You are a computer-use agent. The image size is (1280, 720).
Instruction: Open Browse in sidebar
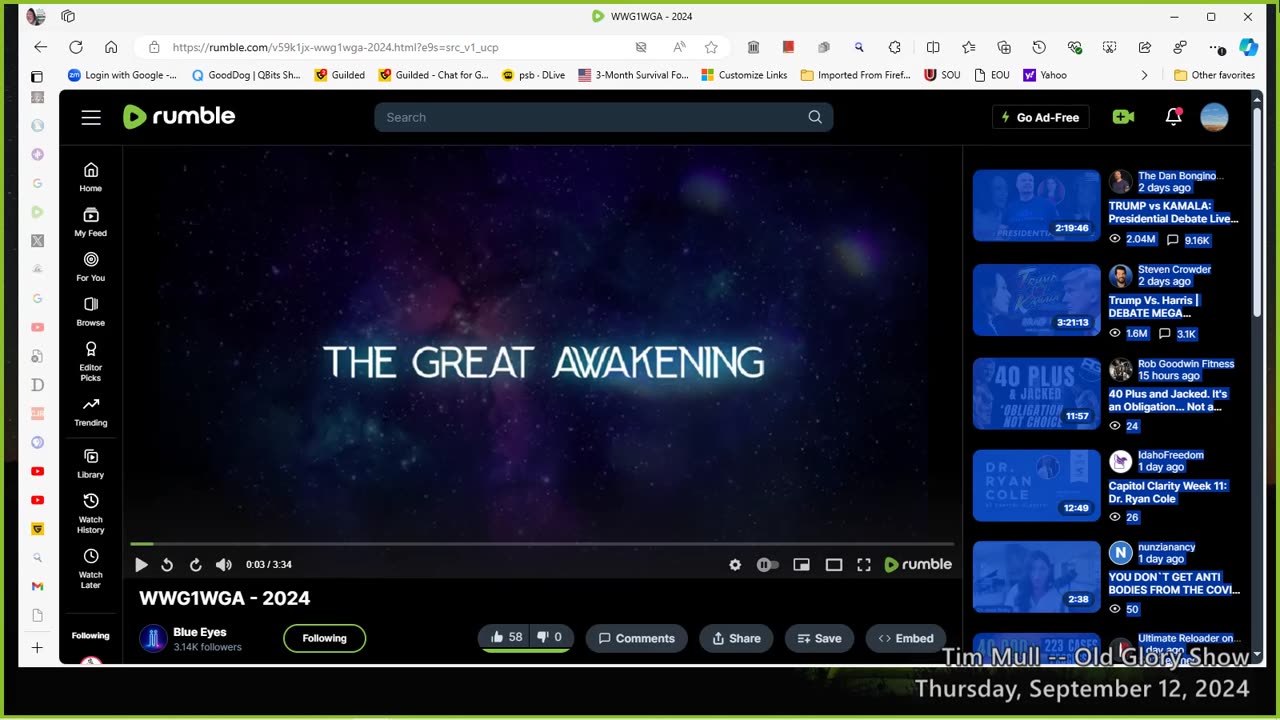pyautogui.click(x=91, y=312)
